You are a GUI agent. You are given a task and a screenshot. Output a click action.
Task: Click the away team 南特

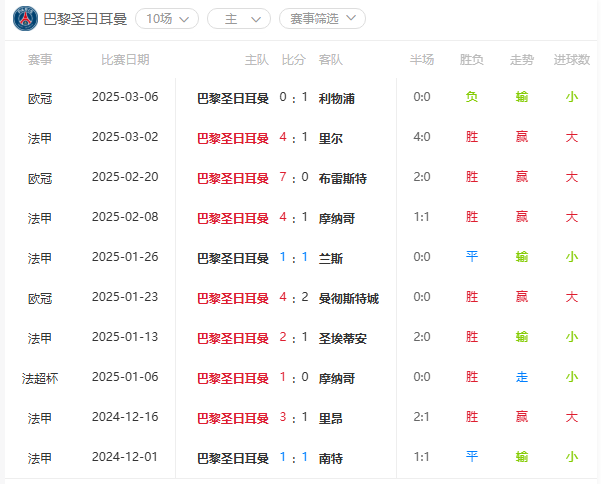330,458
